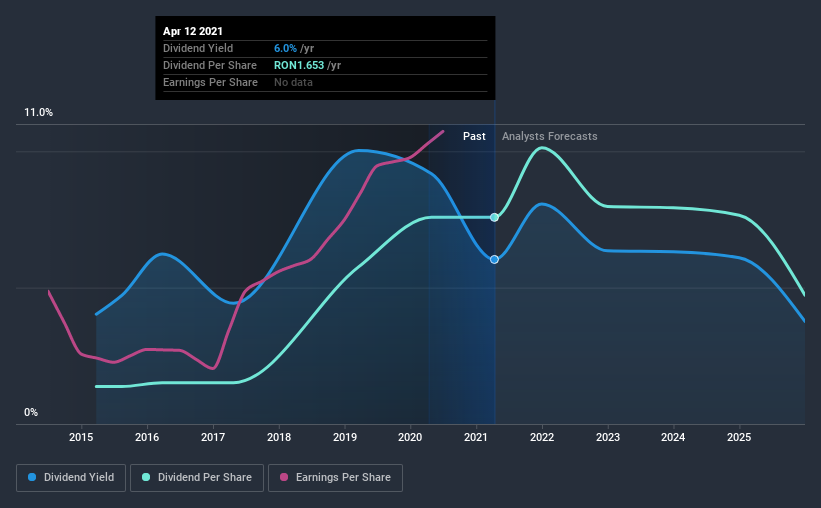
Task: Toggle the Earnings Per Share legend button
Action: click(335, 478)
